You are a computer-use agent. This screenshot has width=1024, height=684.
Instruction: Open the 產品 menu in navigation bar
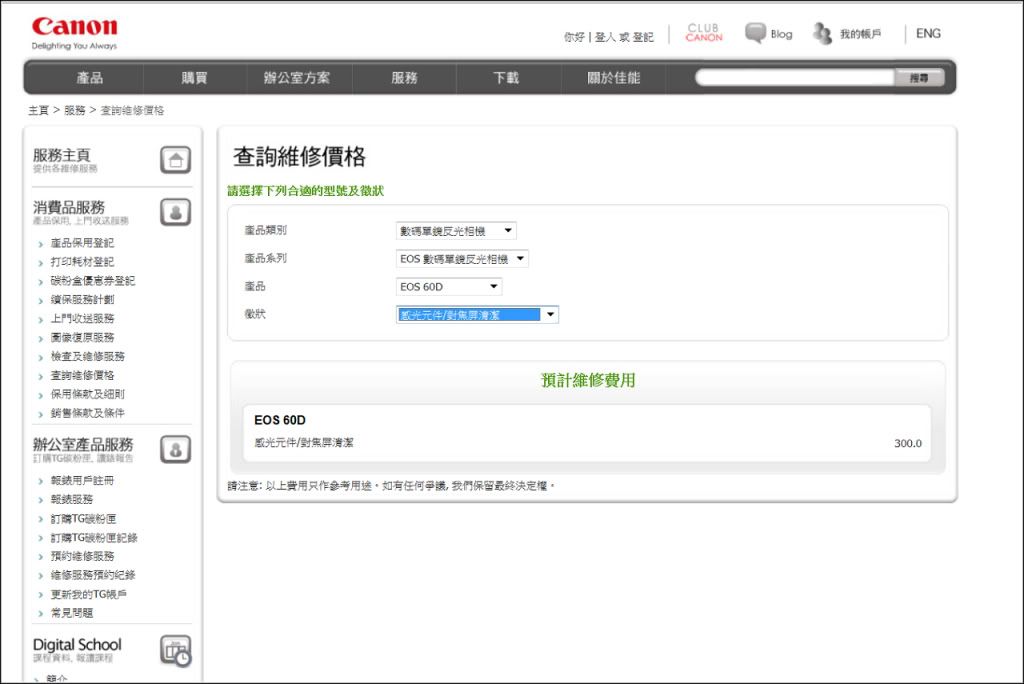click(89, 78)
